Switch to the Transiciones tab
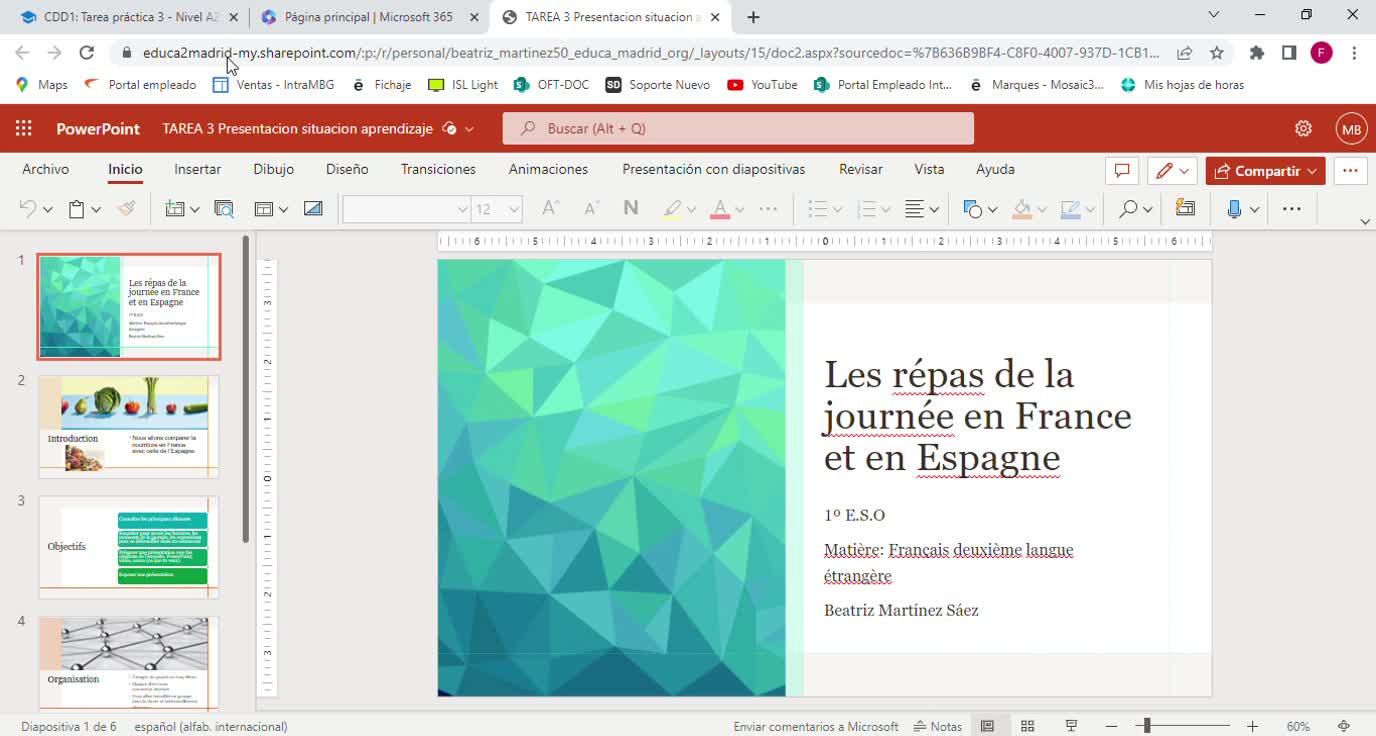 point(438,169)
